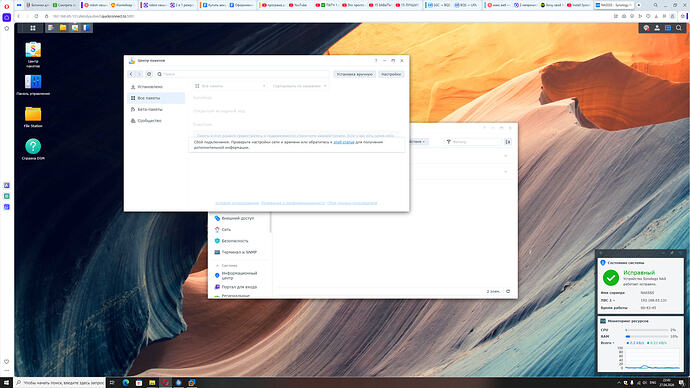Click RAM usage bar in Resource Monitor
The image size is (690, 388).
(x=646, y=337)
